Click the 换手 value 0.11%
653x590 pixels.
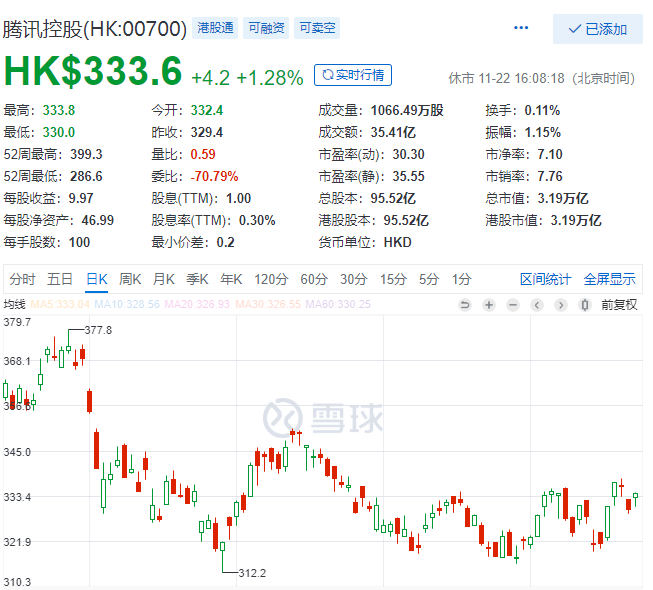pyautogui.click(x=542, y=110)
